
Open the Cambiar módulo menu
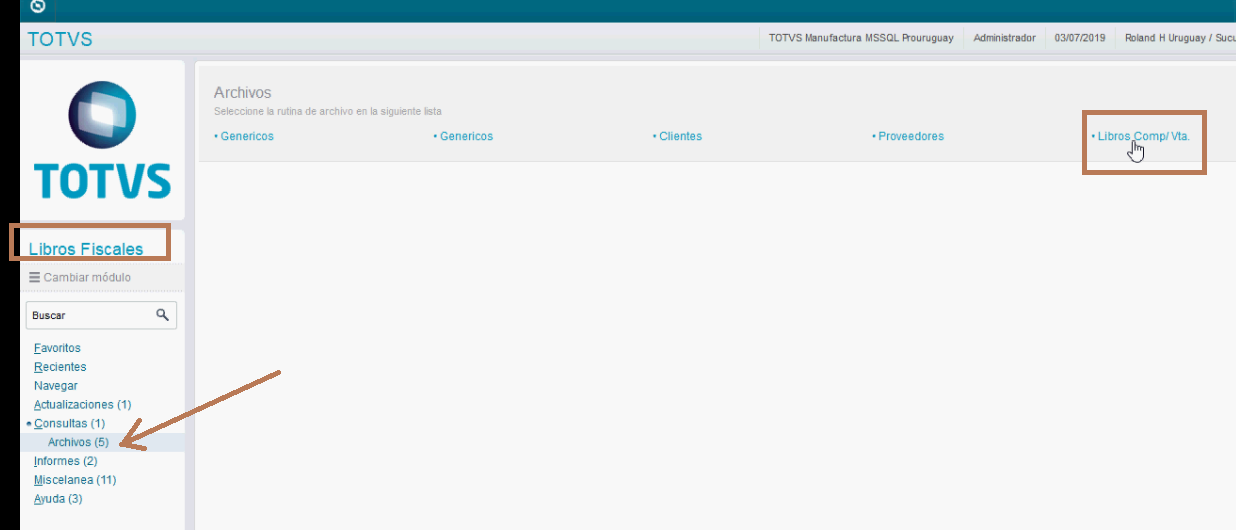[x=80, y=277]
